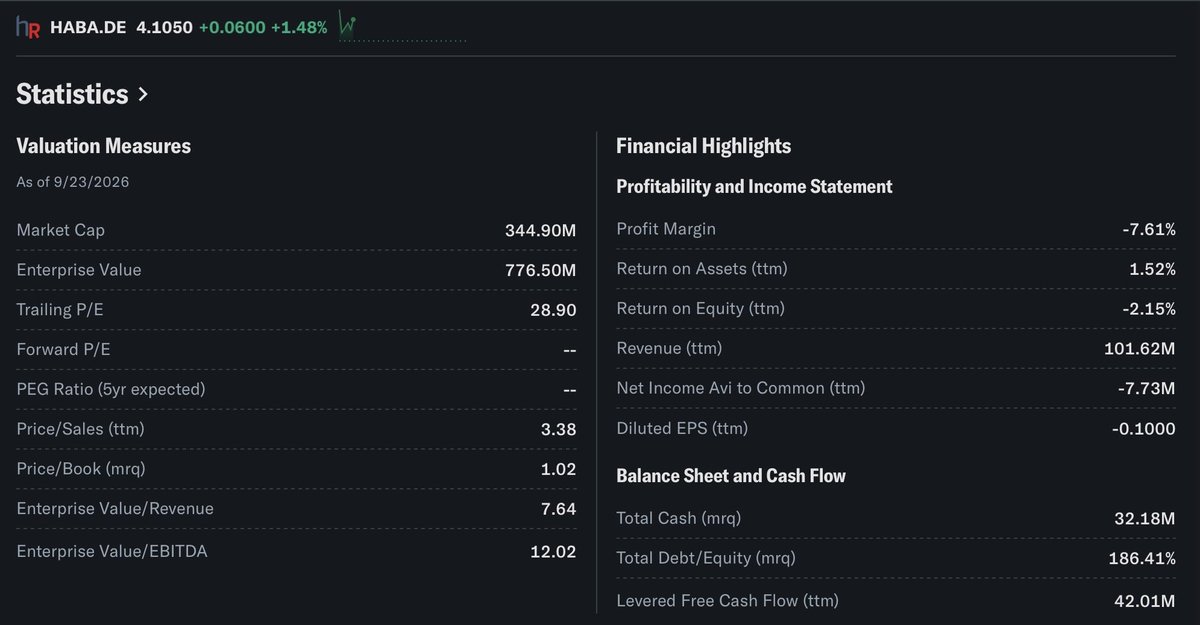The height and width of the screenshot is (625, 1200).
Task: Select the Return on Assets value 1.52%
Action: point(1152,270)
